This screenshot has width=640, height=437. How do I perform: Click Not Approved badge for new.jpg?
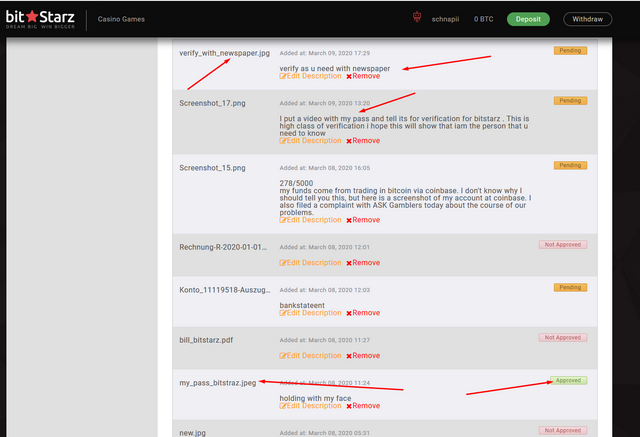[563, 430]
